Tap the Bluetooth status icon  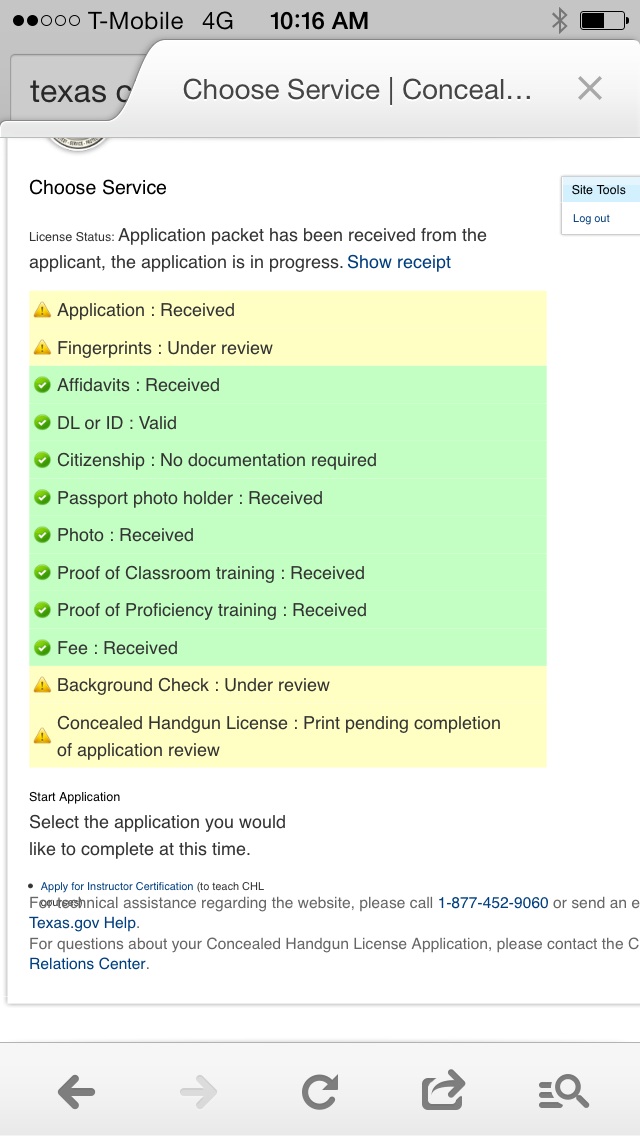[x=558, y=20]
